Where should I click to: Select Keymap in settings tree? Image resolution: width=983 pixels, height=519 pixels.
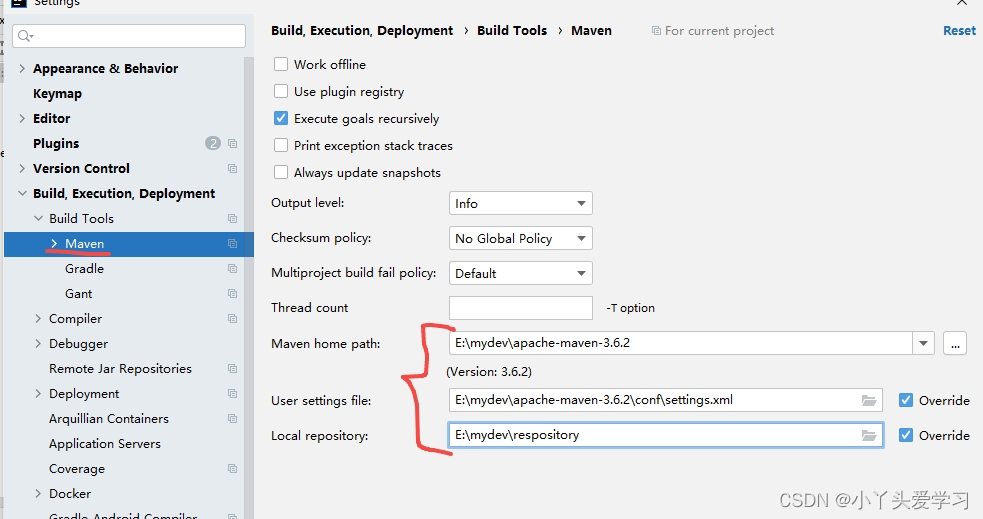click(58, 94)
